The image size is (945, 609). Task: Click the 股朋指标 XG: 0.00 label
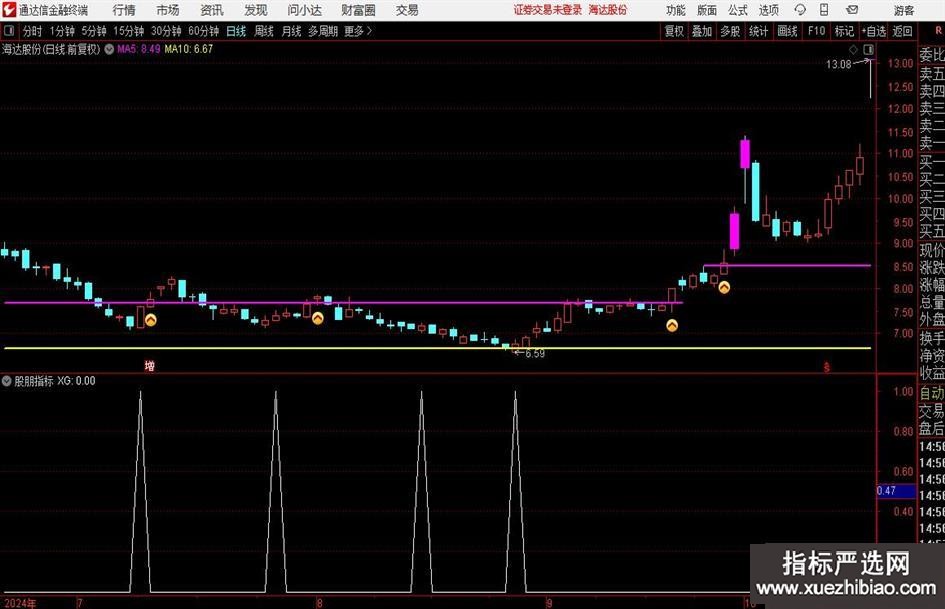point(55,381)
